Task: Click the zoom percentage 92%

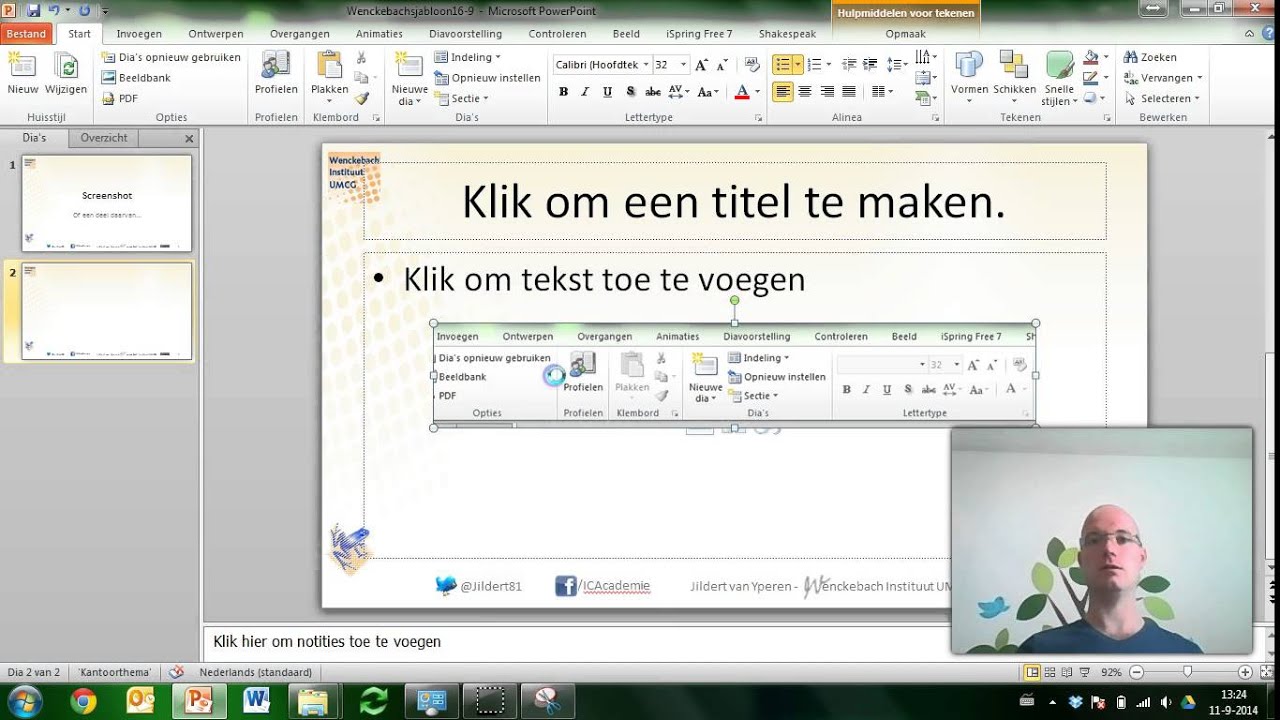Action: (x=1111, y=672)
